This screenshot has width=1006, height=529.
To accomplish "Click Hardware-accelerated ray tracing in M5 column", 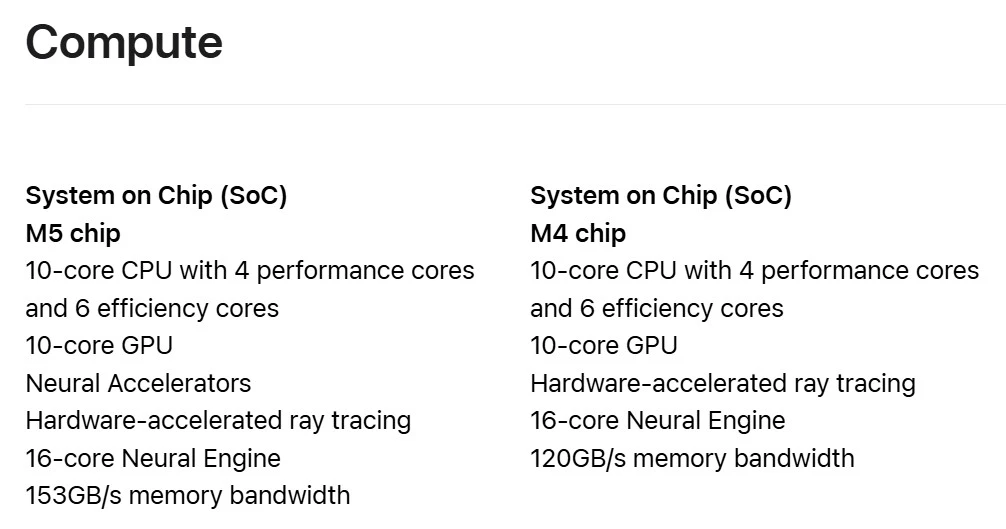I will pos(218,421).
